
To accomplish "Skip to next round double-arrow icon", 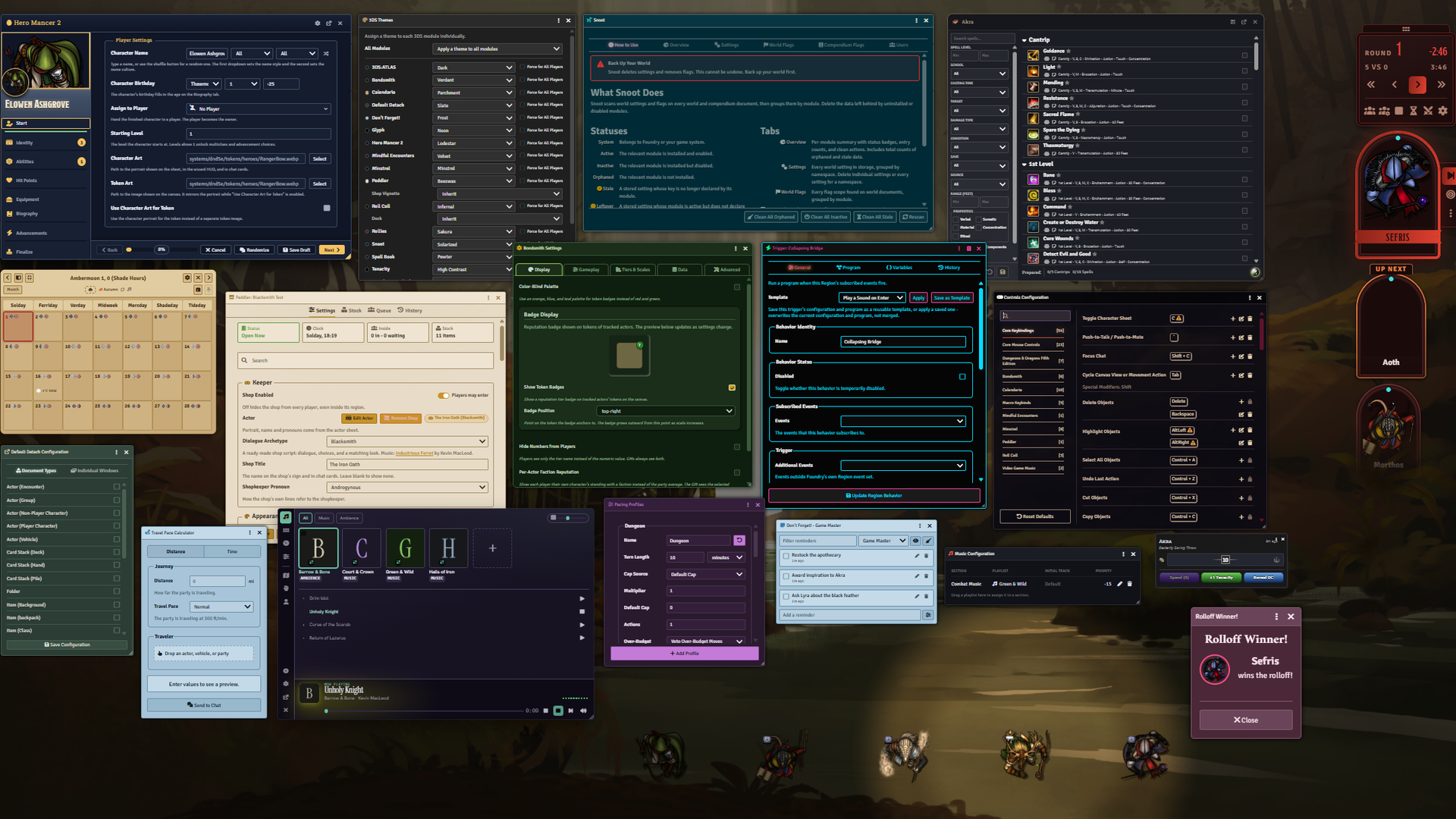I will point(1441,85).
